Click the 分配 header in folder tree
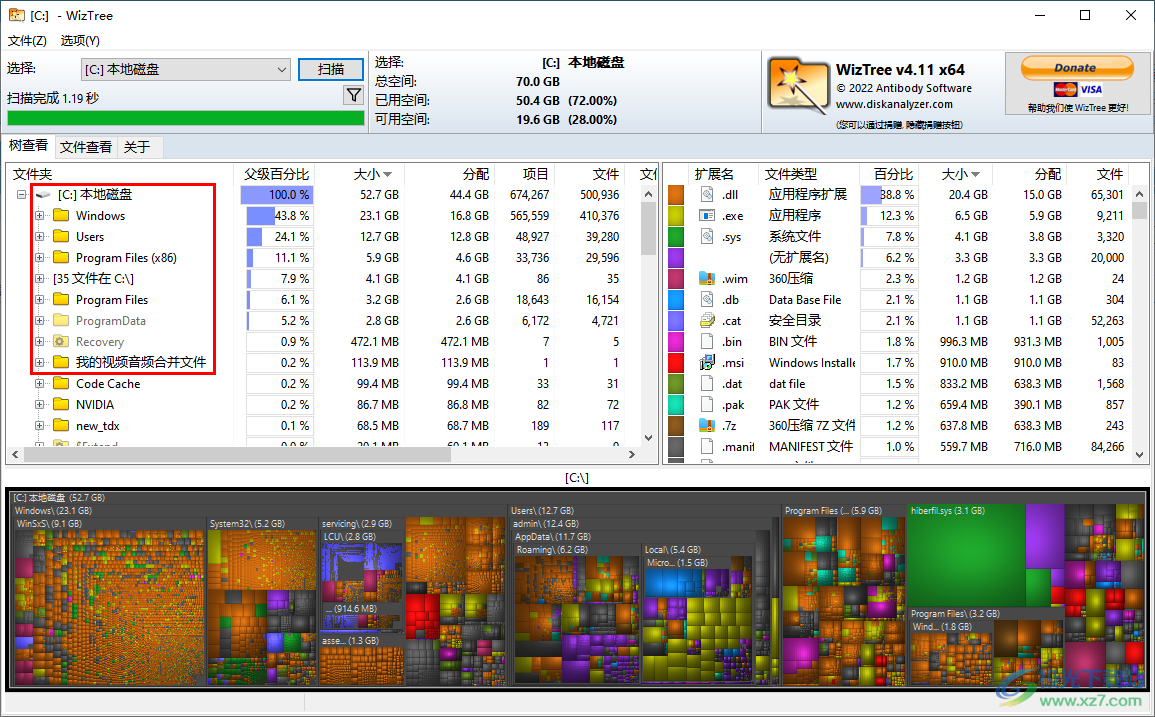The image size is (1155, 717). (x=450, y=174)
